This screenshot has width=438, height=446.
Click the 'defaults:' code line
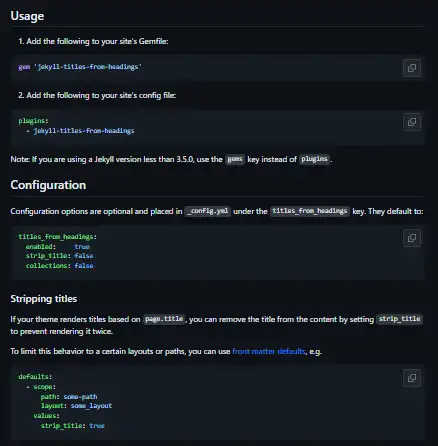[x=35, y=377]
